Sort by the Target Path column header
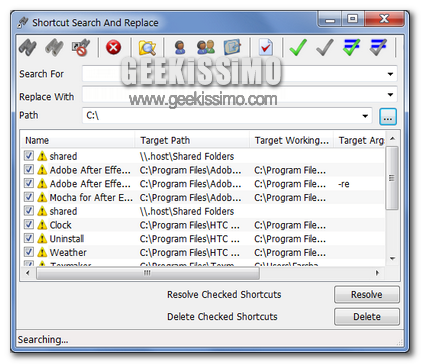The width and height of the screenshot is (421, 364). click(x=192, y=140)
